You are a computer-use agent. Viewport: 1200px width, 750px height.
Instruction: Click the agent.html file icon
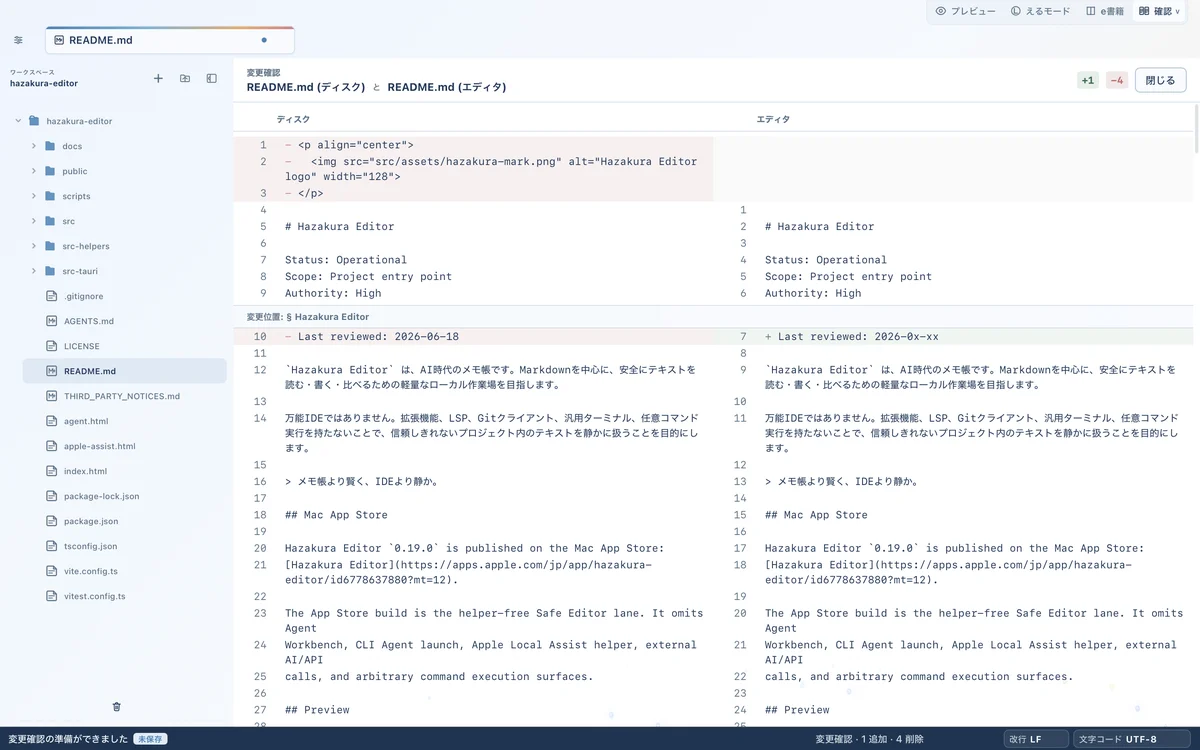[x=52, y=421]
